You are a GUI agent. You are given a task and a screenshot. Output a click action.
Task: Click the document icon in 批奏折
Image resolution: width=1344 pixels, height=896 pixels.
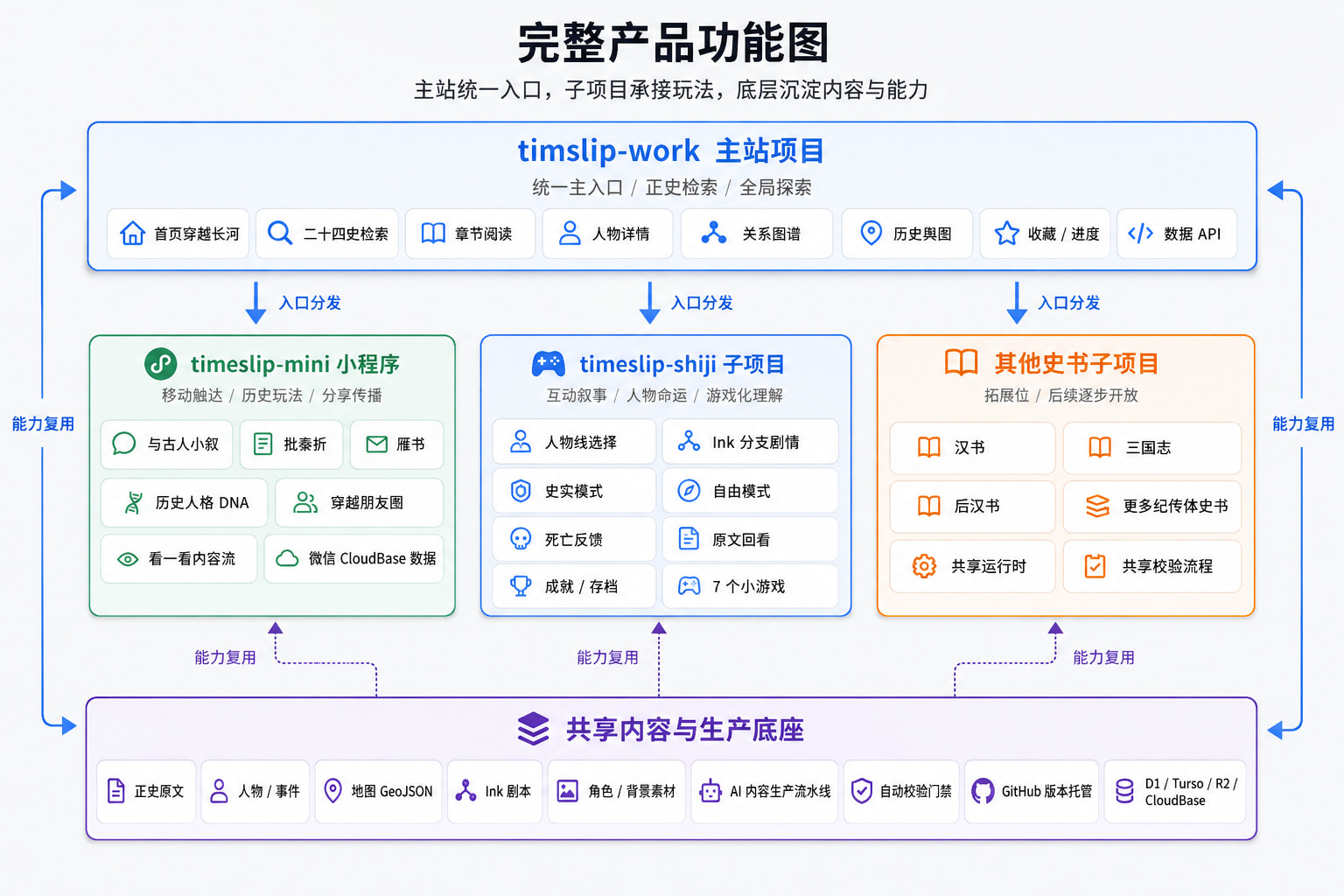(x=262, y=444)
